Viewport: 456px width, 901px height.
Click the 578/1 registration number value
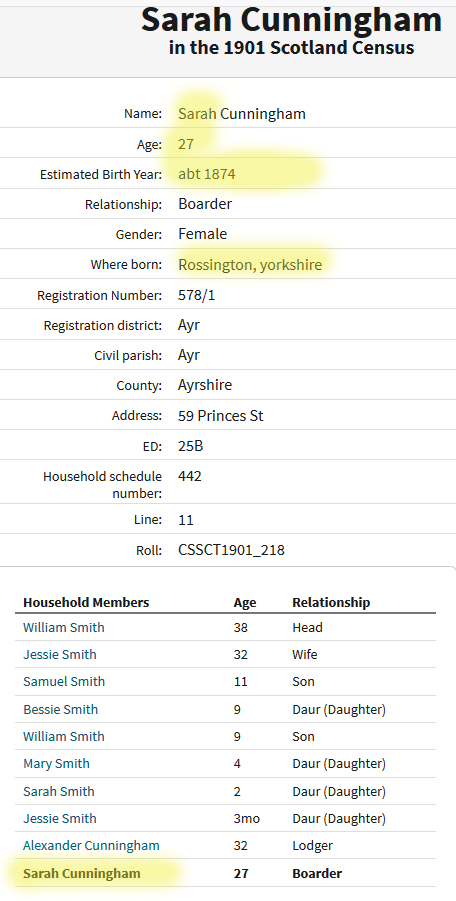click(196, 295)
